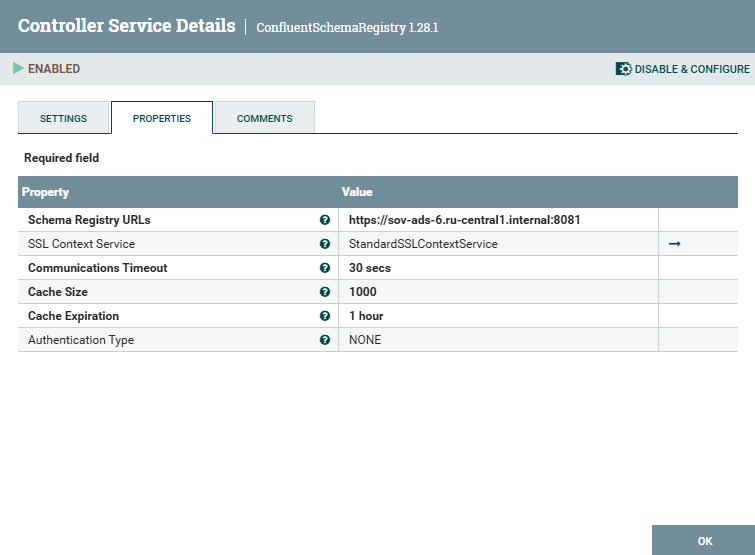Click Disable & Configure
The width and height of the screenshot is (755, 555).
(x=683, y=69)
